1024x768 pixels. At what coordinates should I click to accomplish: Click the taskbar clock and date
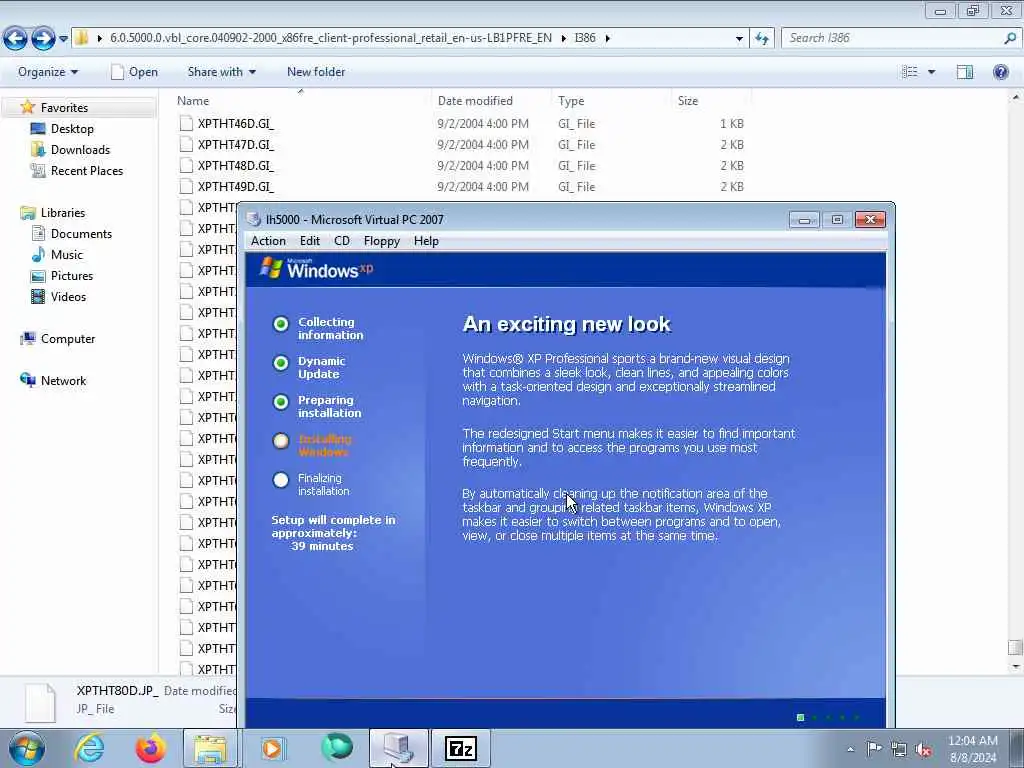click(x=972, y=749)
